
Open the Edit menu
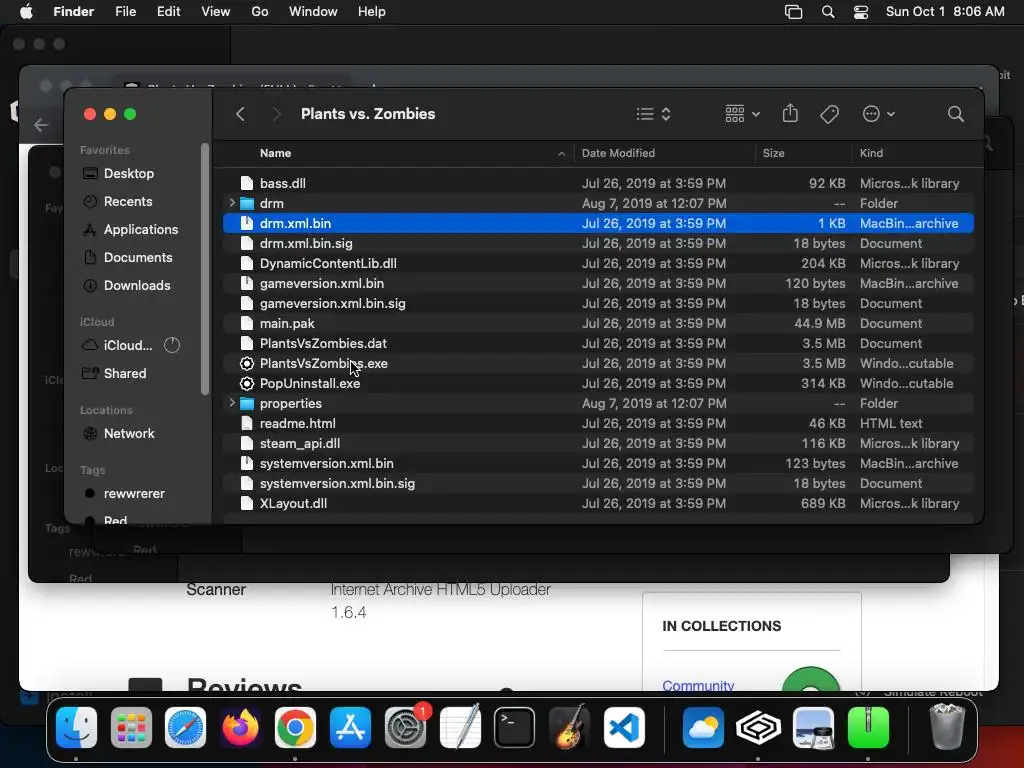coord(168,12)
